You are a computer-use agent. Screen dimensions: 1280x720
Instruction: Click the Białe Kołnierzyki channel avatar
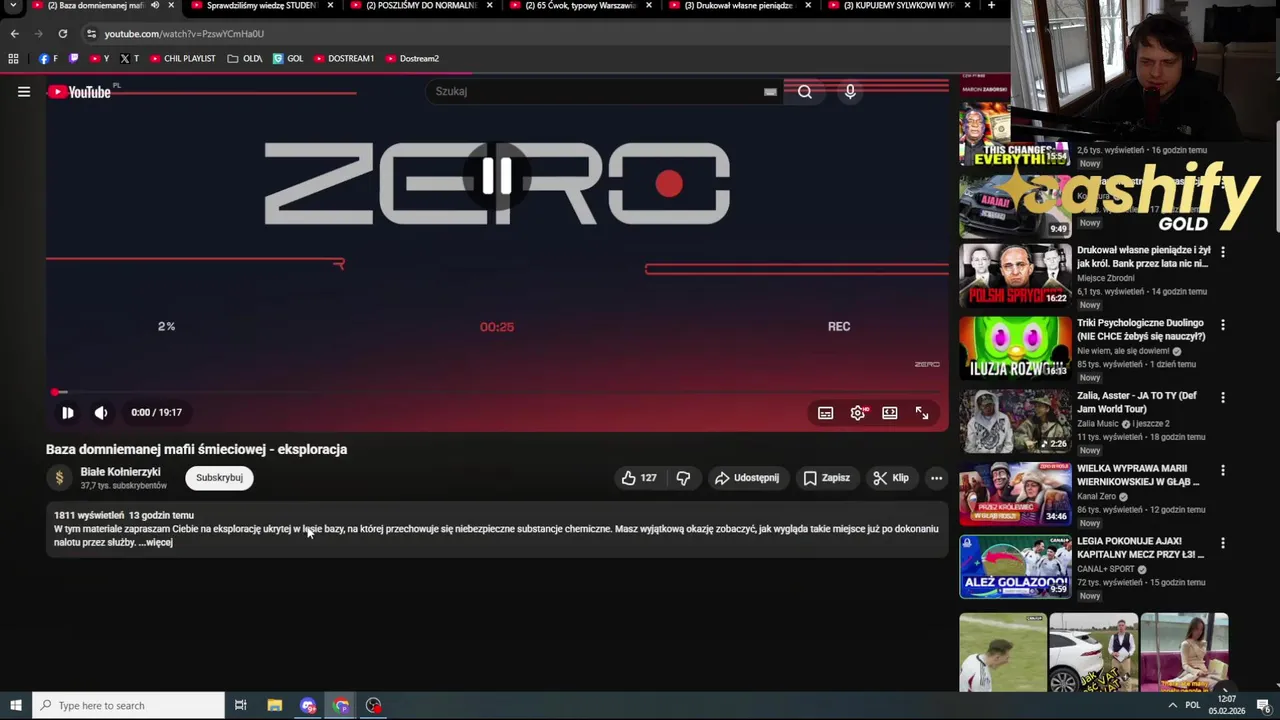tap(59, 478)
